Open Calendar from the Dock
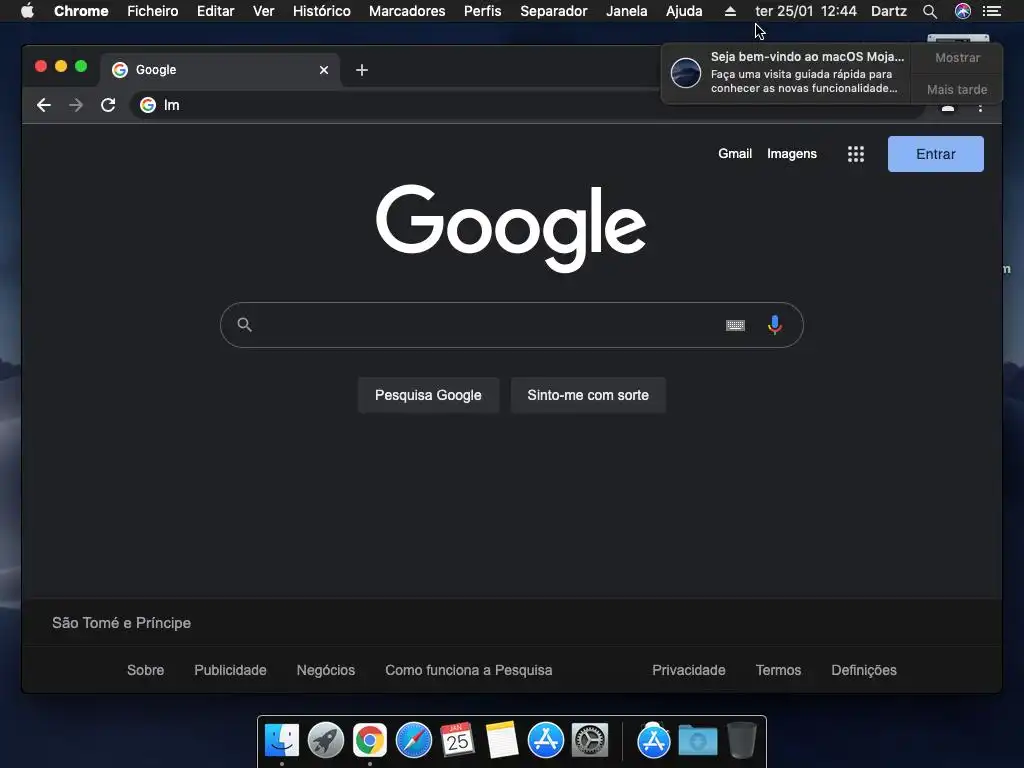The height and width of the screenshot is (768, 1024). click(x=458, y=740)
